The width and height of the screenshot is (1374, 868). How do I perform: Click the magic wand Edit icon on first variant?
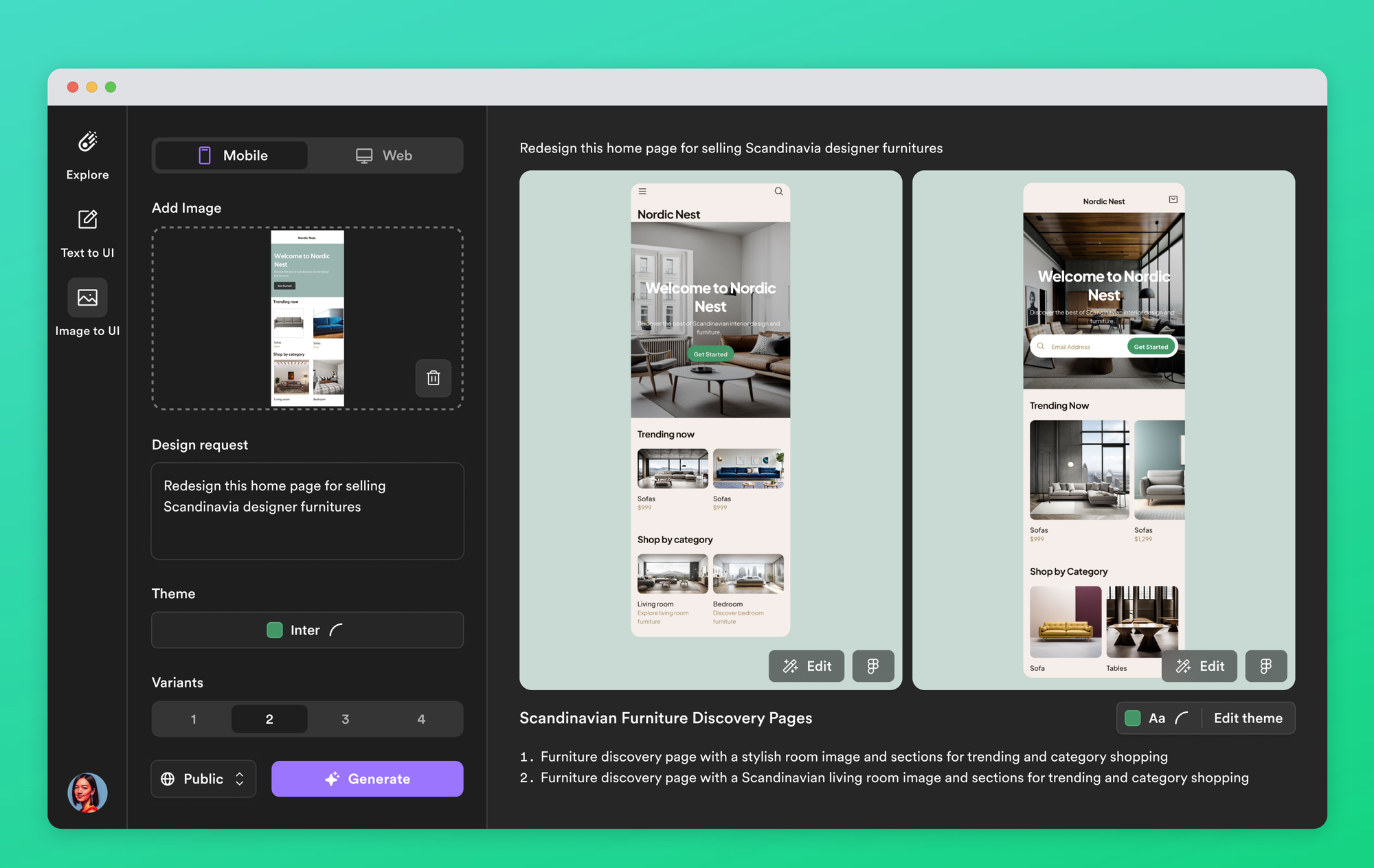pos(789,666)
